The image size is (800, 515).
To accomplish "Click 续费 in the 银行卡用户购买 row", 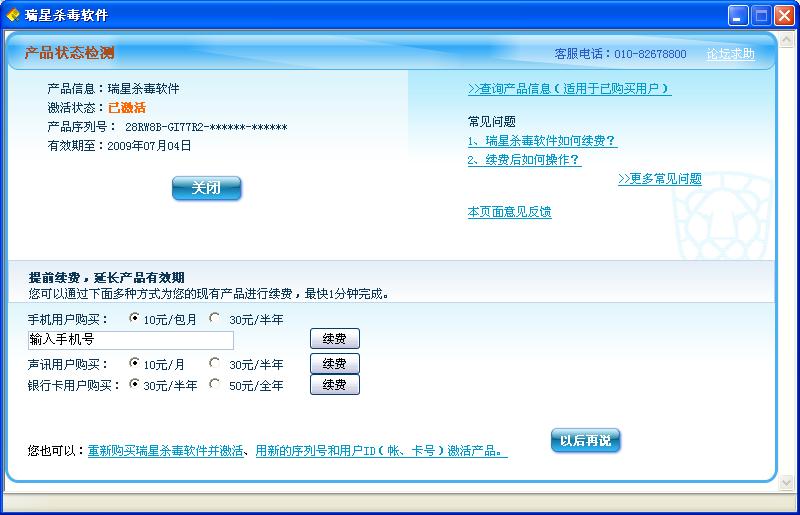I will tap(335, 384).
